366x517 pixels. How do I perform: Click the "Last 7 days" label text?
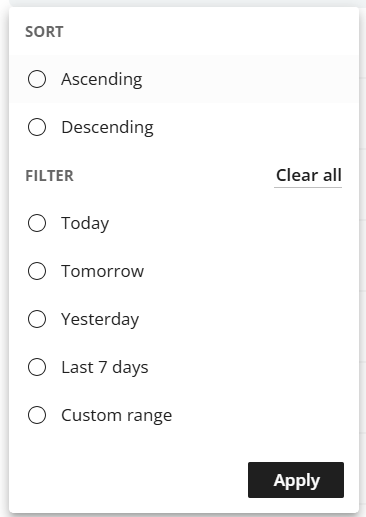click(x=105, y=368)
